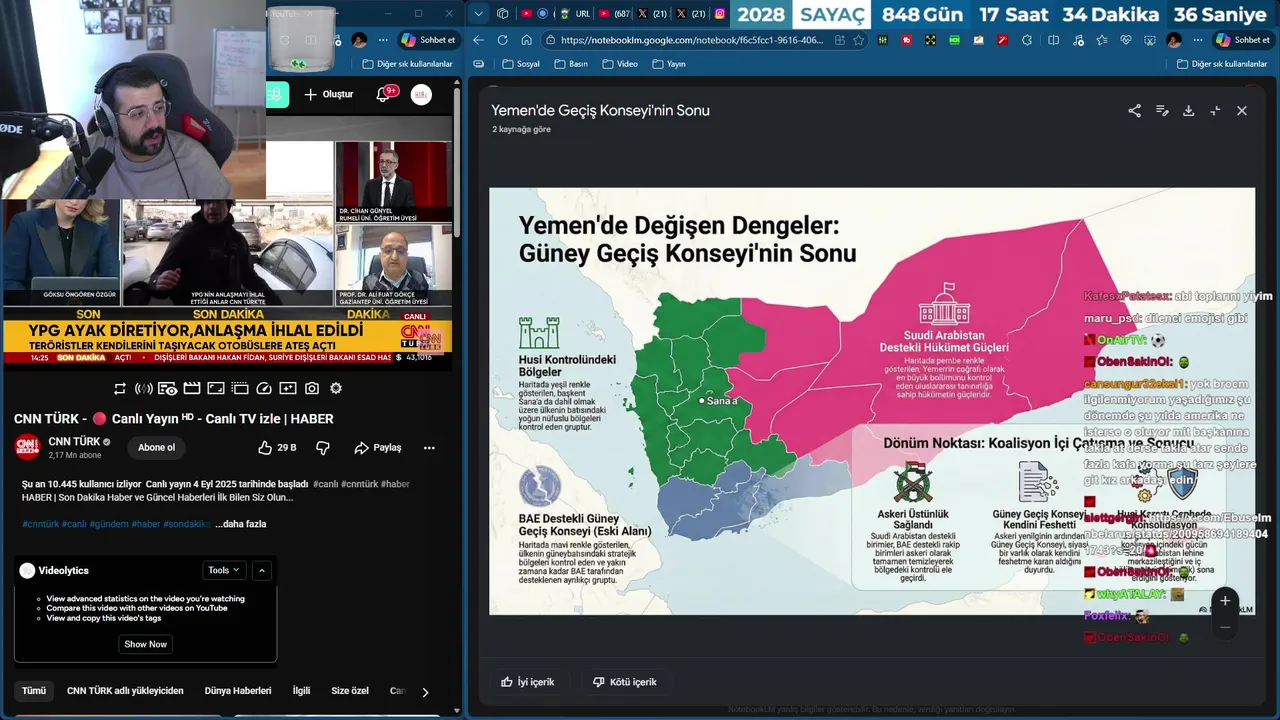Open the YouTube account avatar
Image resolution: width=1280 pixels, height=720 pixels.
[422, 94]
